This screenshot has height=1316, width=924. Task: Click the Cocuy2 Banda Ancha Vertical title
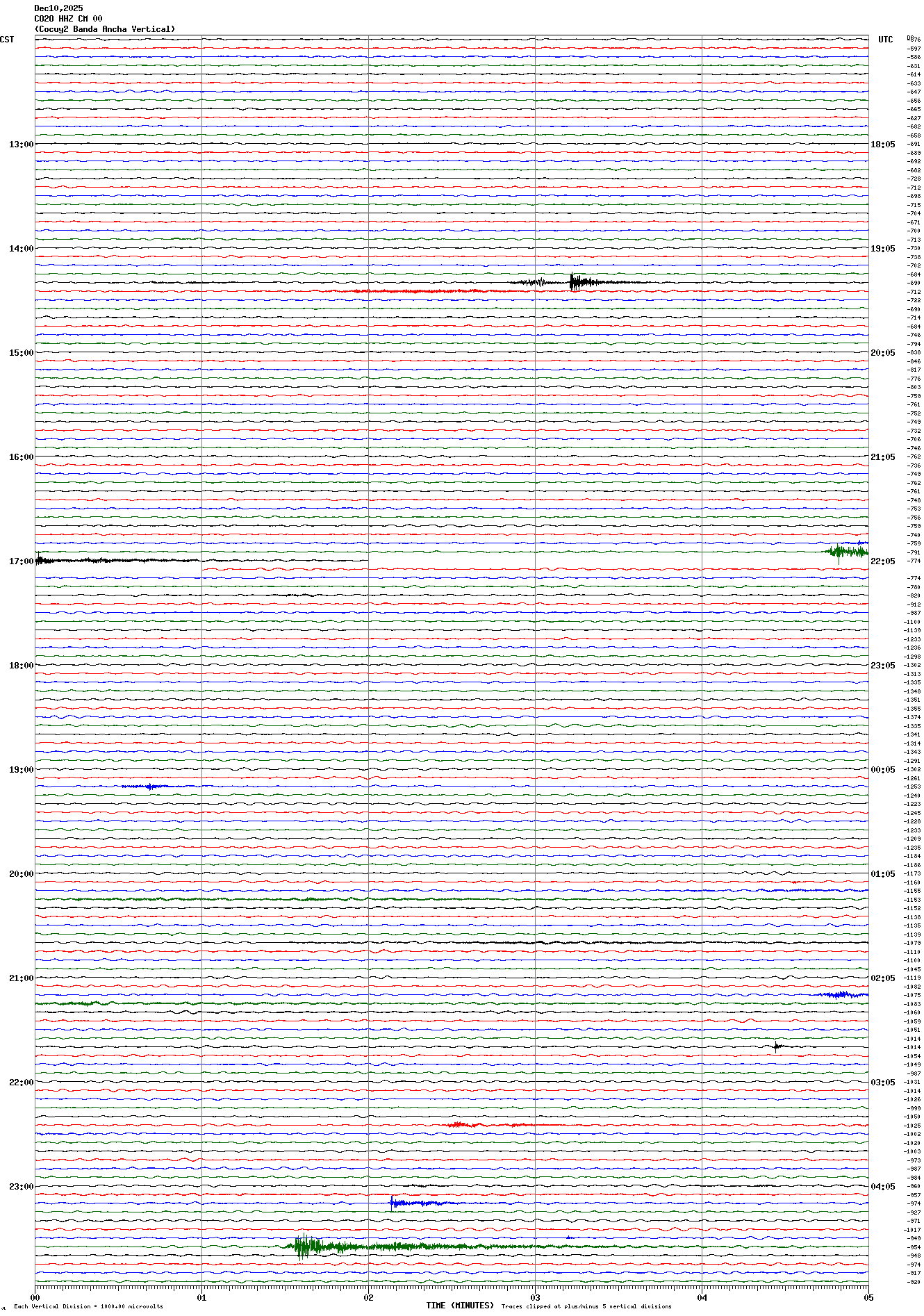click(105, 29)
